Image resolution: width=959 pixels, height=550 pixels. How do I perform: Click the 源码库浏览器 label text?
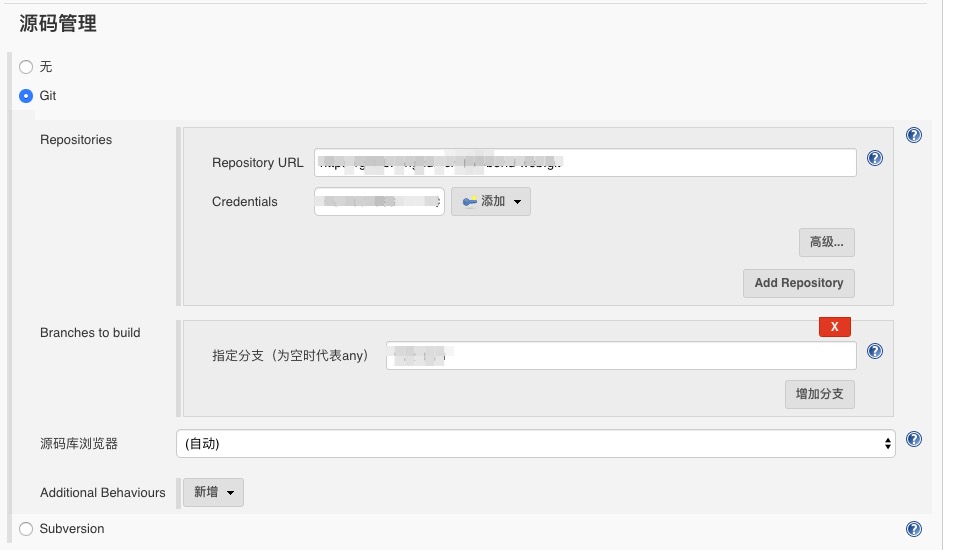click(x=79, y=444)
